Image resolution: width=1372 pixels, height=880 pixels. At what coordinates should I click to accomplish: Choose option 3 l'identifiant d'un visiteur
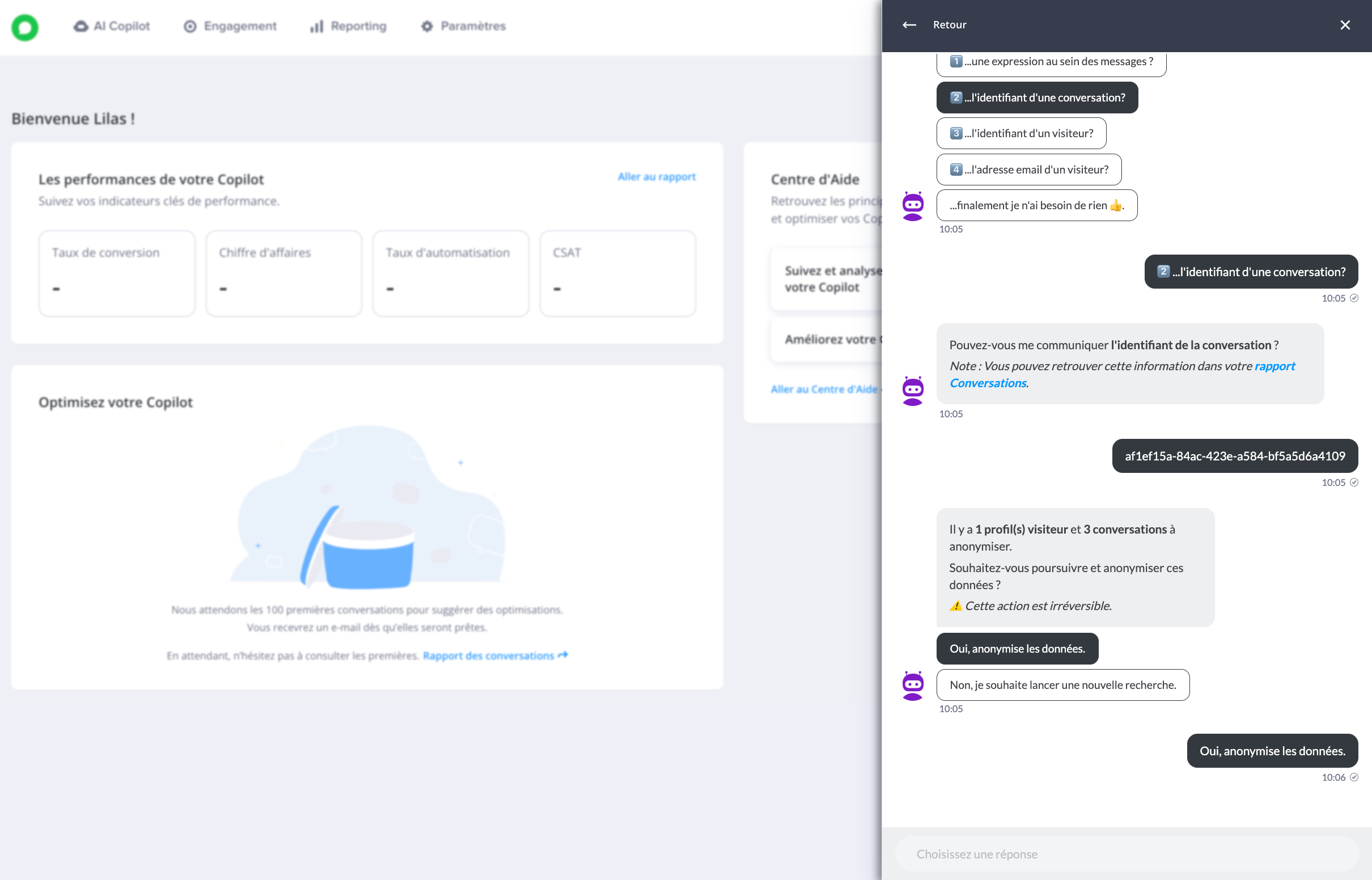coord(1021,133)
